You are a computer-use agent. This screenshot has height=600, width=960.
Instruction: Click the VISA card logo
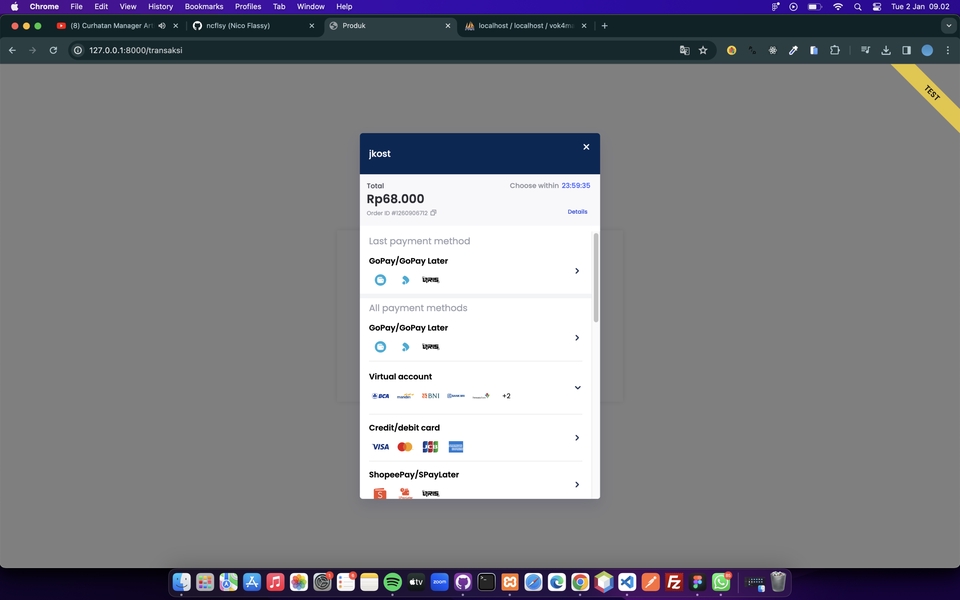point(380,447)
